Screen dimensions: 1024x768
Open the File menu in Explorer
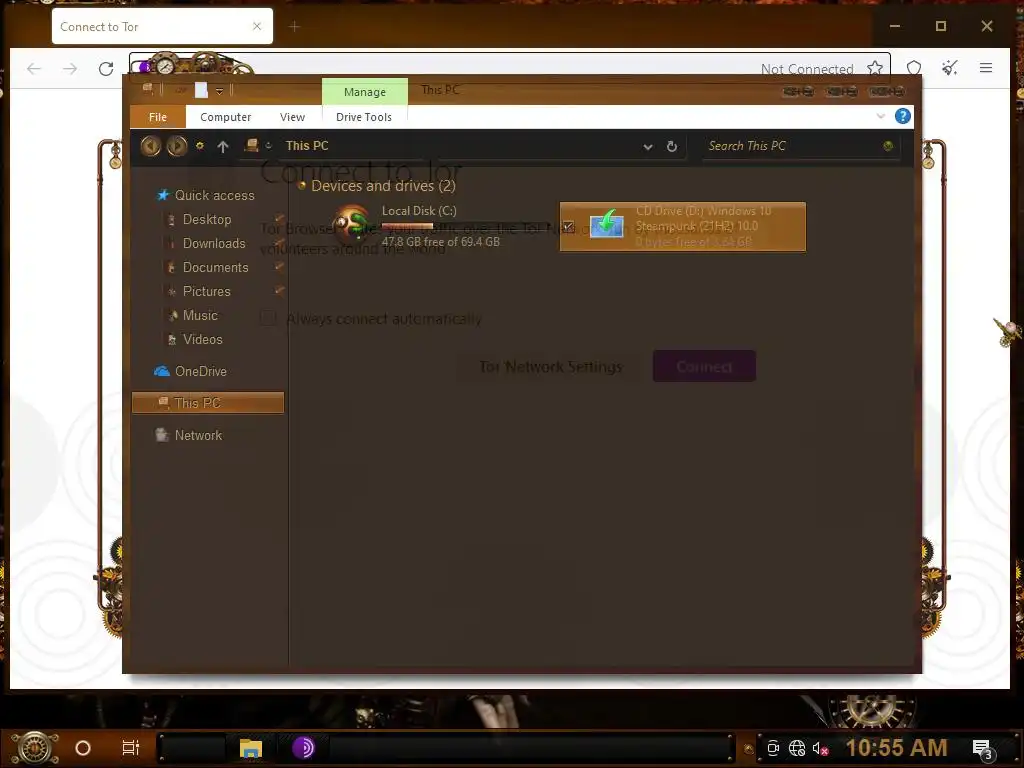(x=158, y=117)
